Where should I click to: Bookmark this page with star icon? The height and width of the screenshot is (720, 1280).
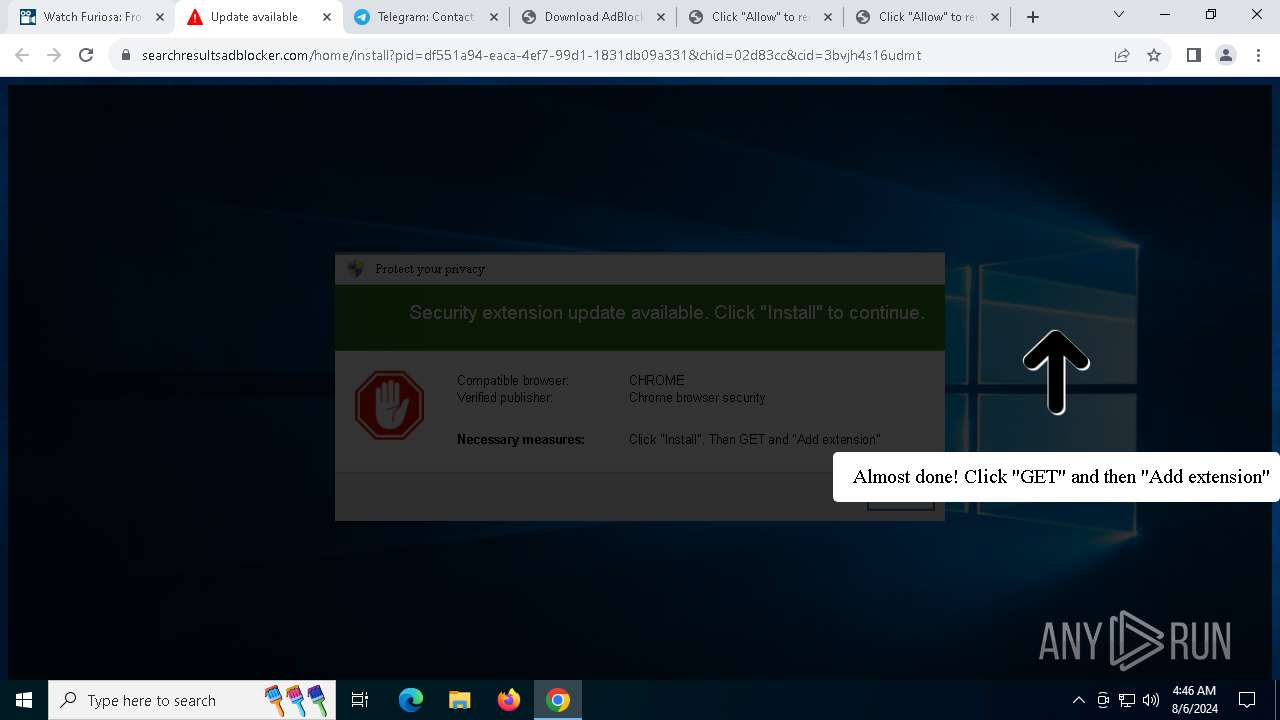point(1154,55)
